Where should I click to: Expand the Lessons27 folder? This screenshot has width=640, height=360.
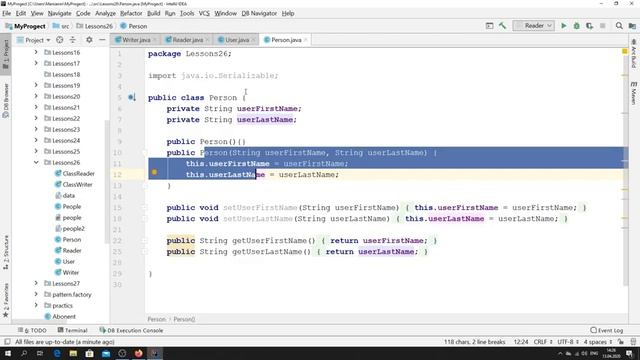click(x=36, y=283)
